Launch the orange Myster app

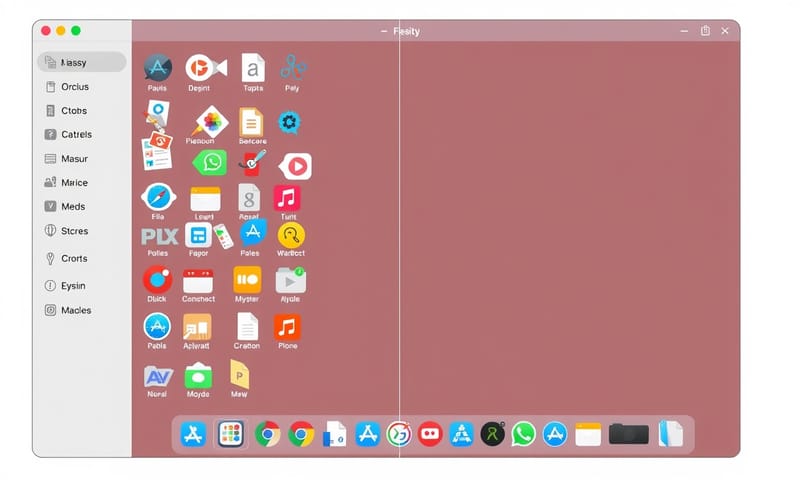[x=247, y=280]
